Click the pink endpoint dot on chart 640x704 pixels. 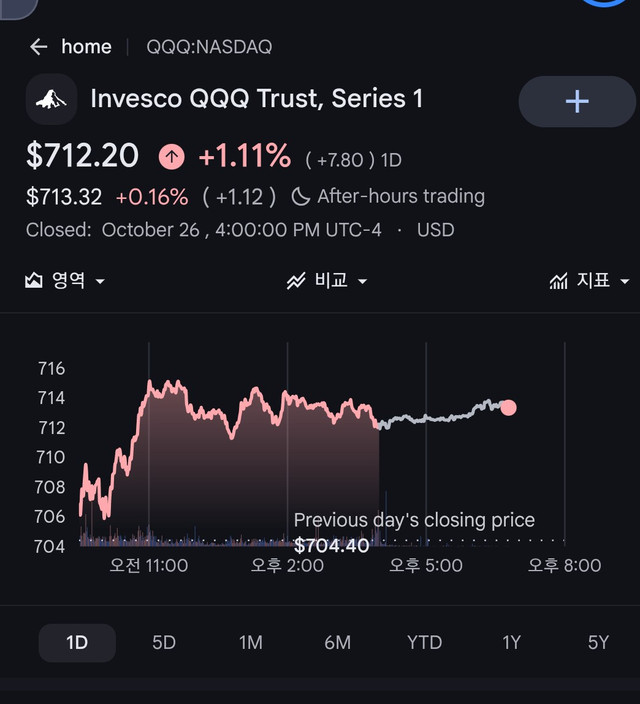(508, 408)
